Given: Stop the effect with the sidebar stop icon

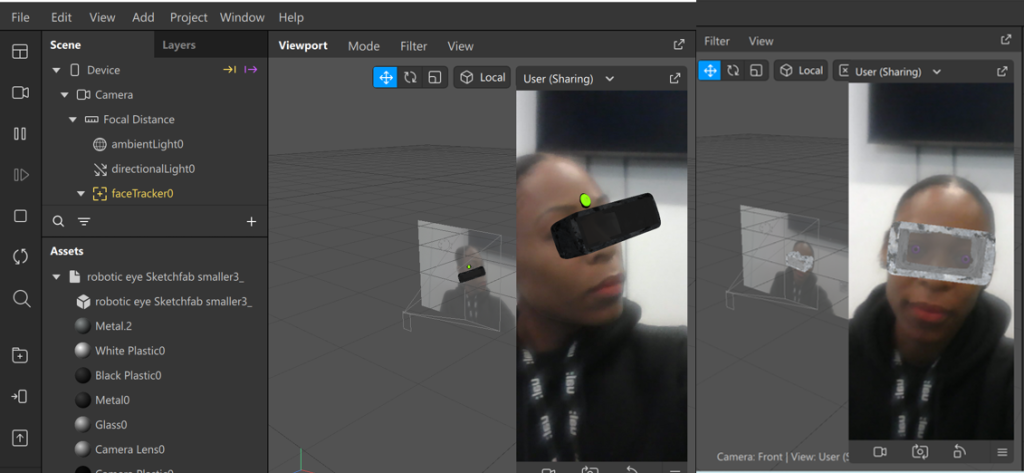Looking at the screenshot, I should pyautogui.click(x=20, y=216).
